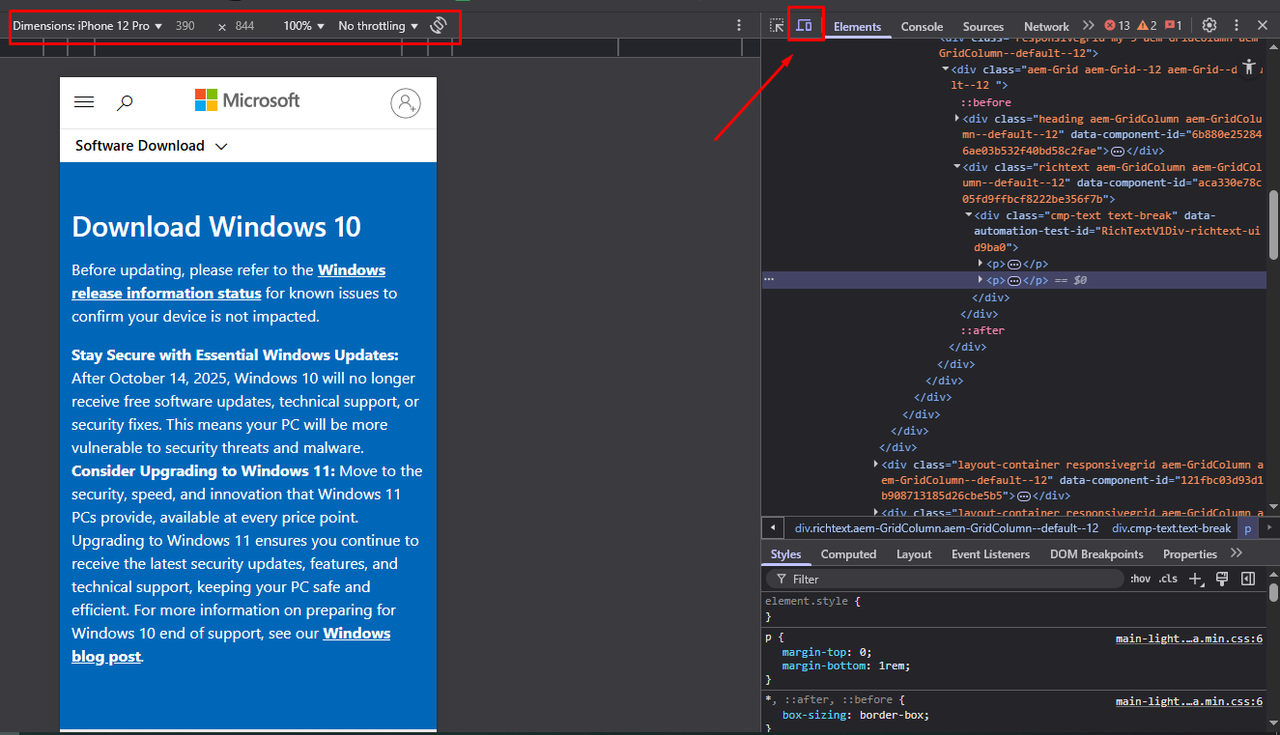Click the account sign-in avatar icon
This screenshot has width=1280, height=735.
(x=405, y=102)
